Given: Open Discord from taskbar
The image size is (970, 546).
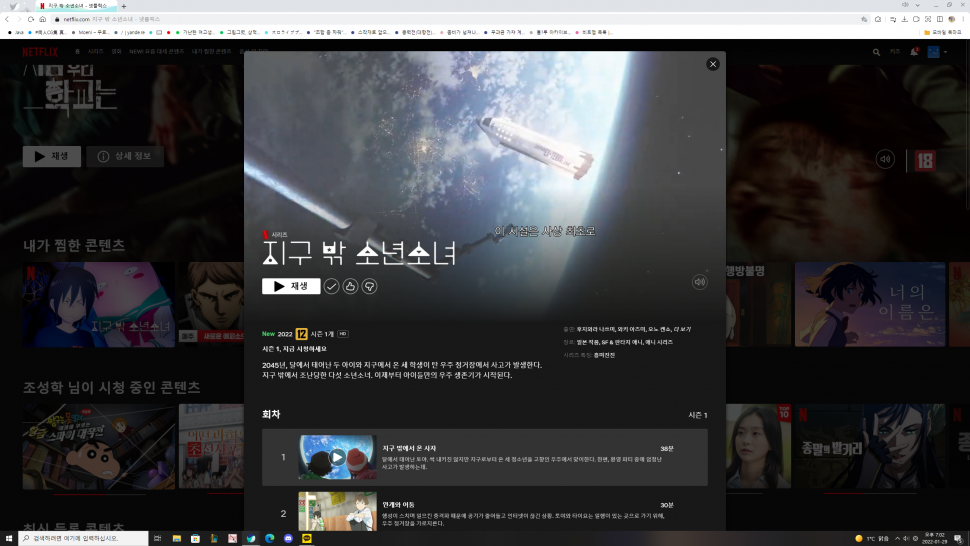Looking at the screenshot, I should tap(288, 539).
